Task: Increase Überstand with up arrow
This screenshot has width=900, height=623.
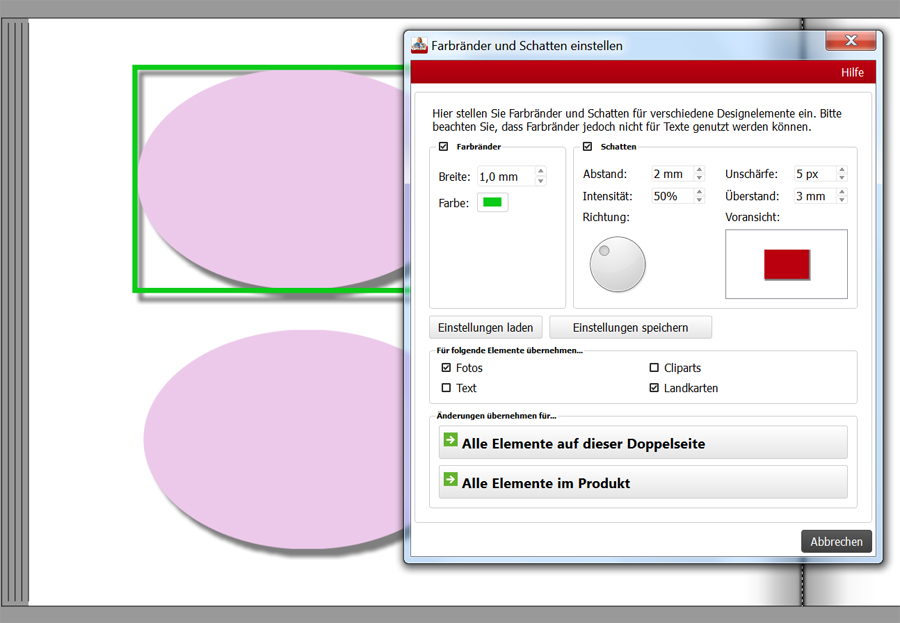Action: point(841,192)
